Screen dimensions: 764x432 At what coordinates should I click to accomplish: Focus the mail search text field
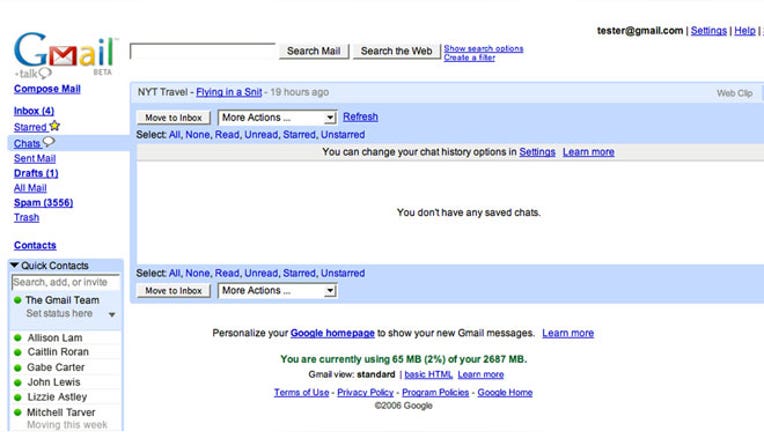coord(203,51)
